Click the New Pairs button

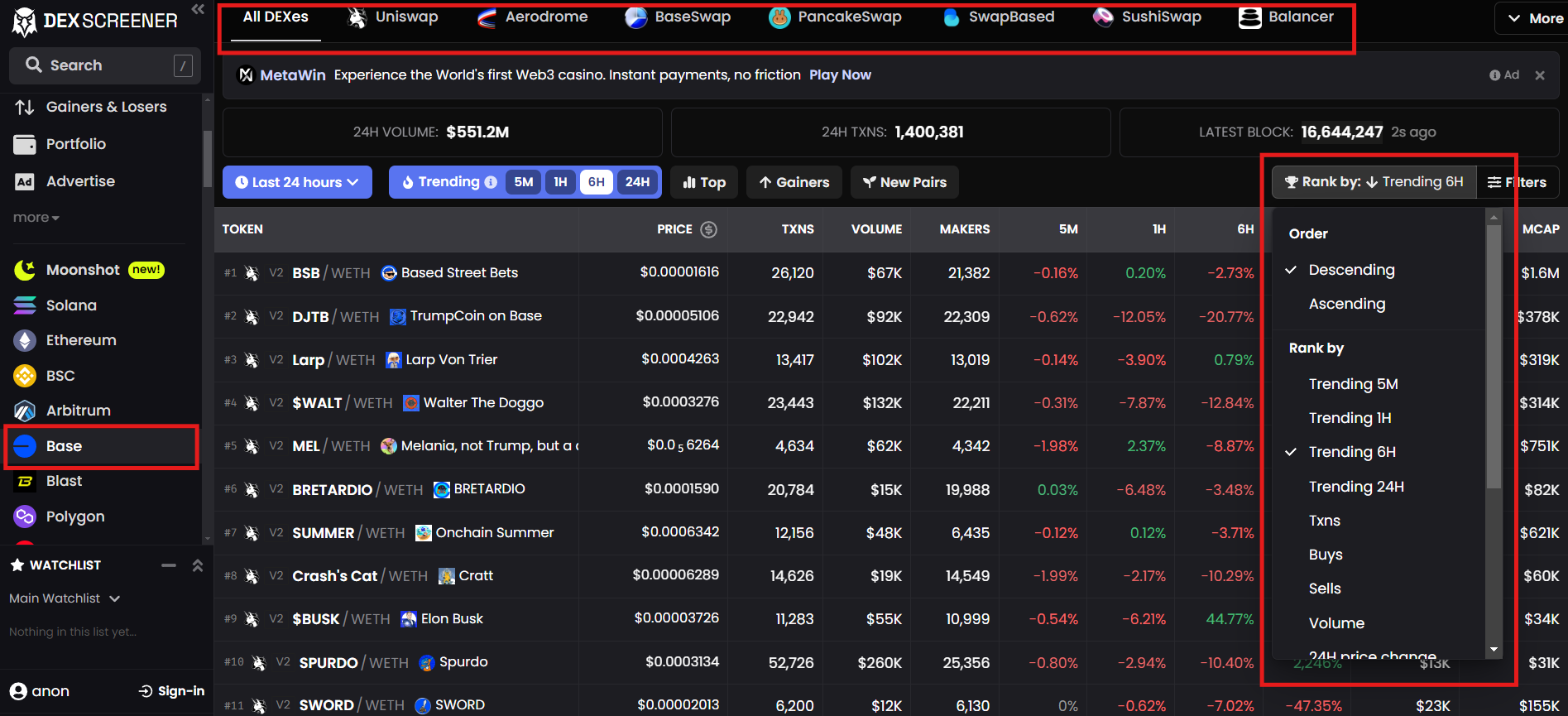tap(904, 182)
